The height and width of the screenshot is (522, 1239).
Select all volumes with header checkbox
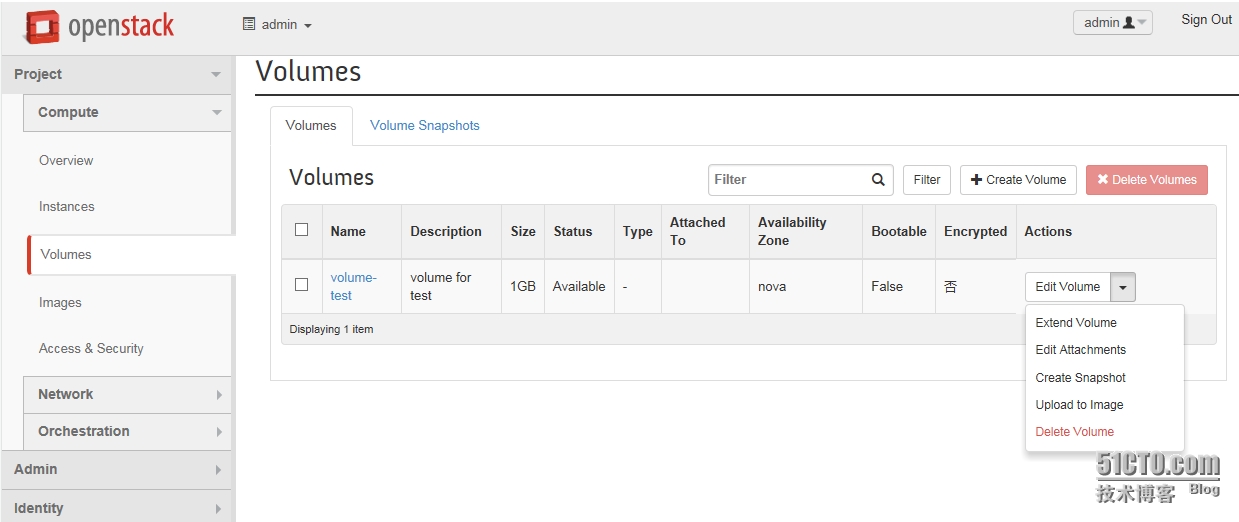coord(301,230)
